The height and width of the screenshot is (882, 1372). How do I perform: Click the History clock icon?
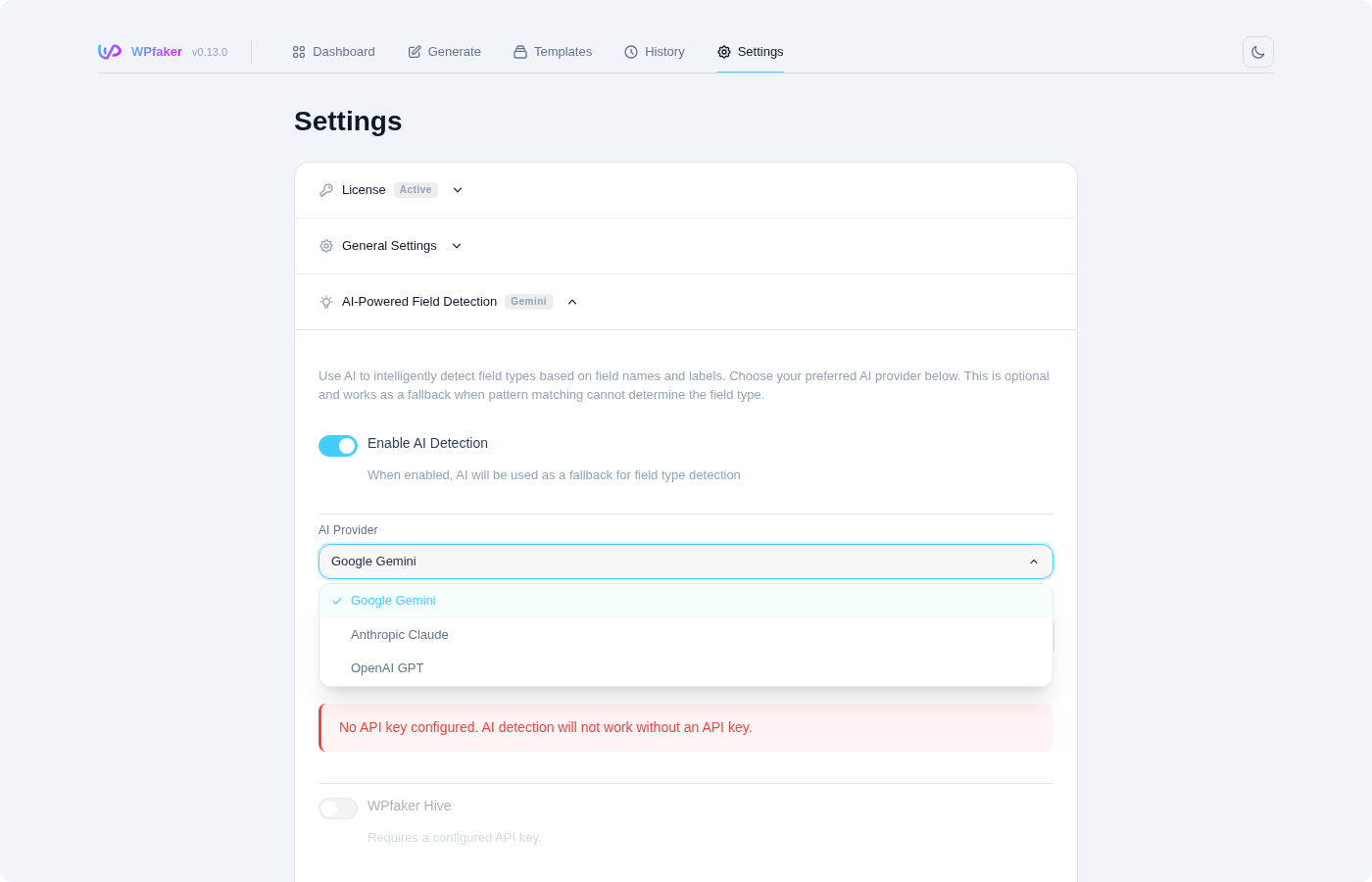tap(631, 52)
